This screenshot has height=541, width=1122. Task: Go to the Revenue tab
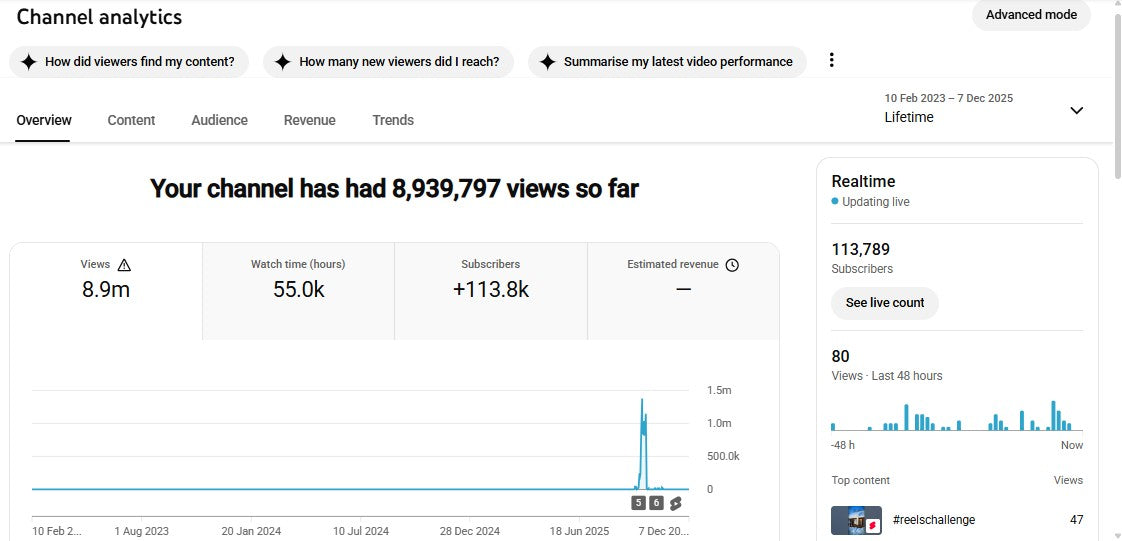[309, 120]
